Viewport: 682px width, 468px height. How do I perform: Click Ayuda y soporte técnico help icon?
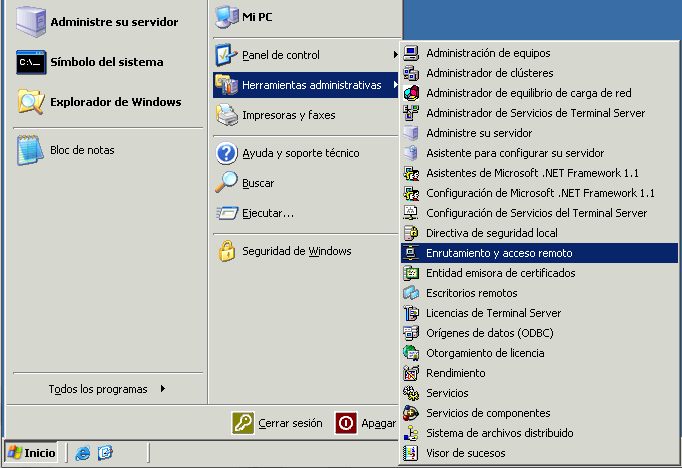pyautogui.click(x=227, y=154)
